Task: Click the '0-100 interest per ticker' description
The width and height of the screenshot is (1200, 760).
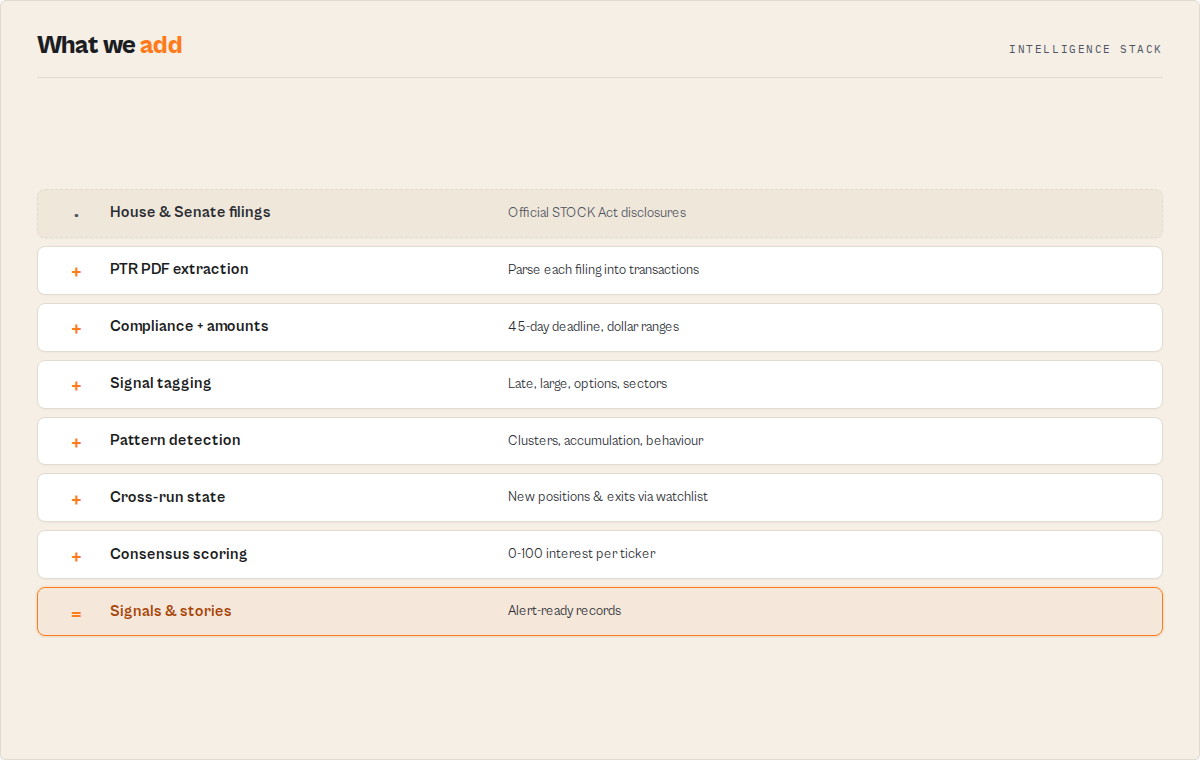Action: click(x=582, y=553)
